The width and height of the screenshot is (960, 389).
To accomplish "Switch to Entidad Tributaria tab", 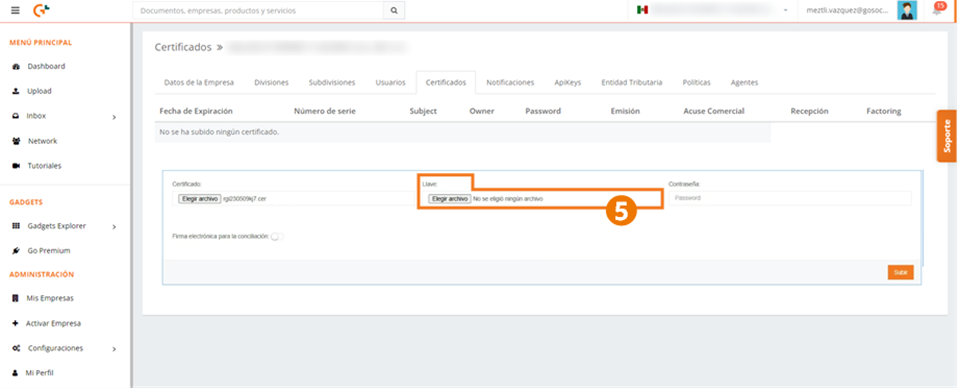I will [631, 83].
